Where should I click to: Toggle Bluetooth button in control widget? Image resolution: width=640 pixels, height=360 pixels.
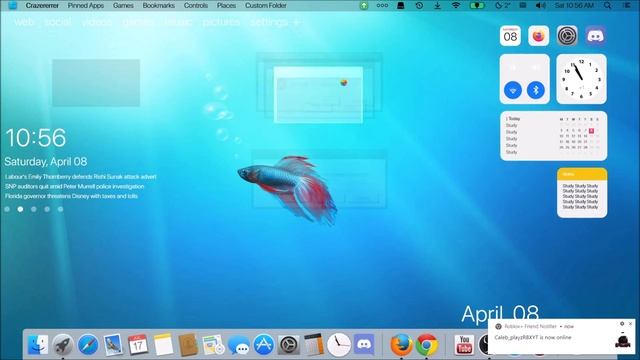pos(536,90)
